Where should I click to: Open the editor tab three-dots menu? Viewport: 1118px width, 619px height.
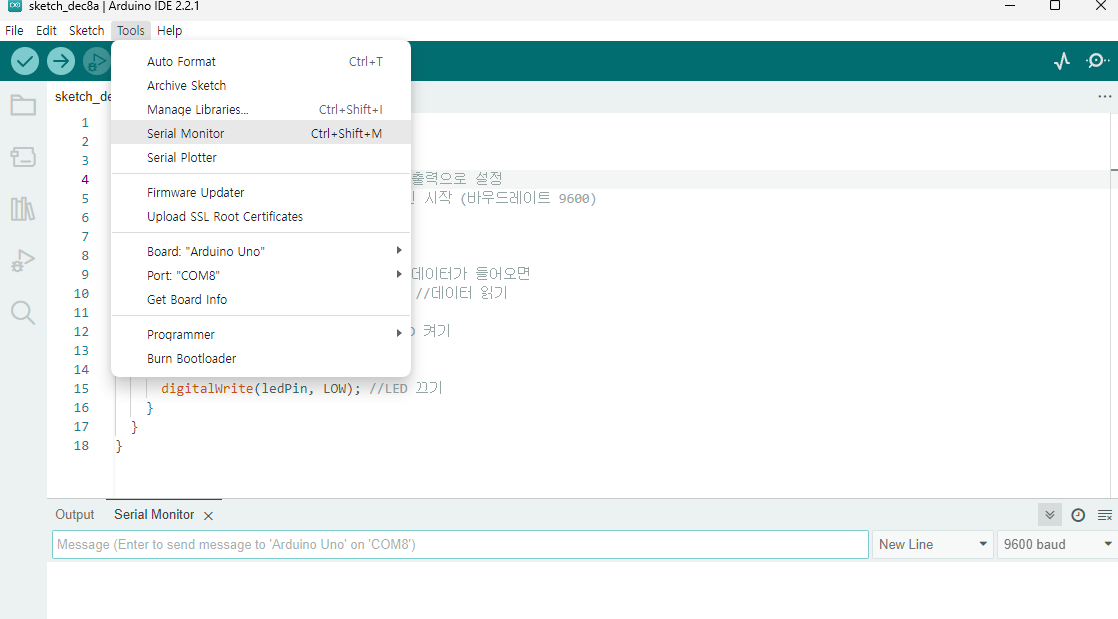(1104, 96)
